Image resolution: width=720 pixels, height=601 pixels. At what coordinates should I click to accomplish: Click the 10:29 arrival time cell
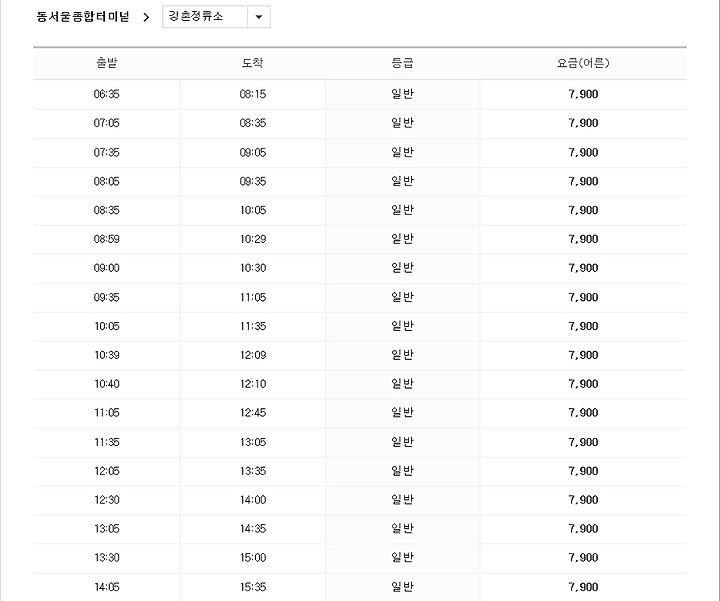(x=253, y=239)
